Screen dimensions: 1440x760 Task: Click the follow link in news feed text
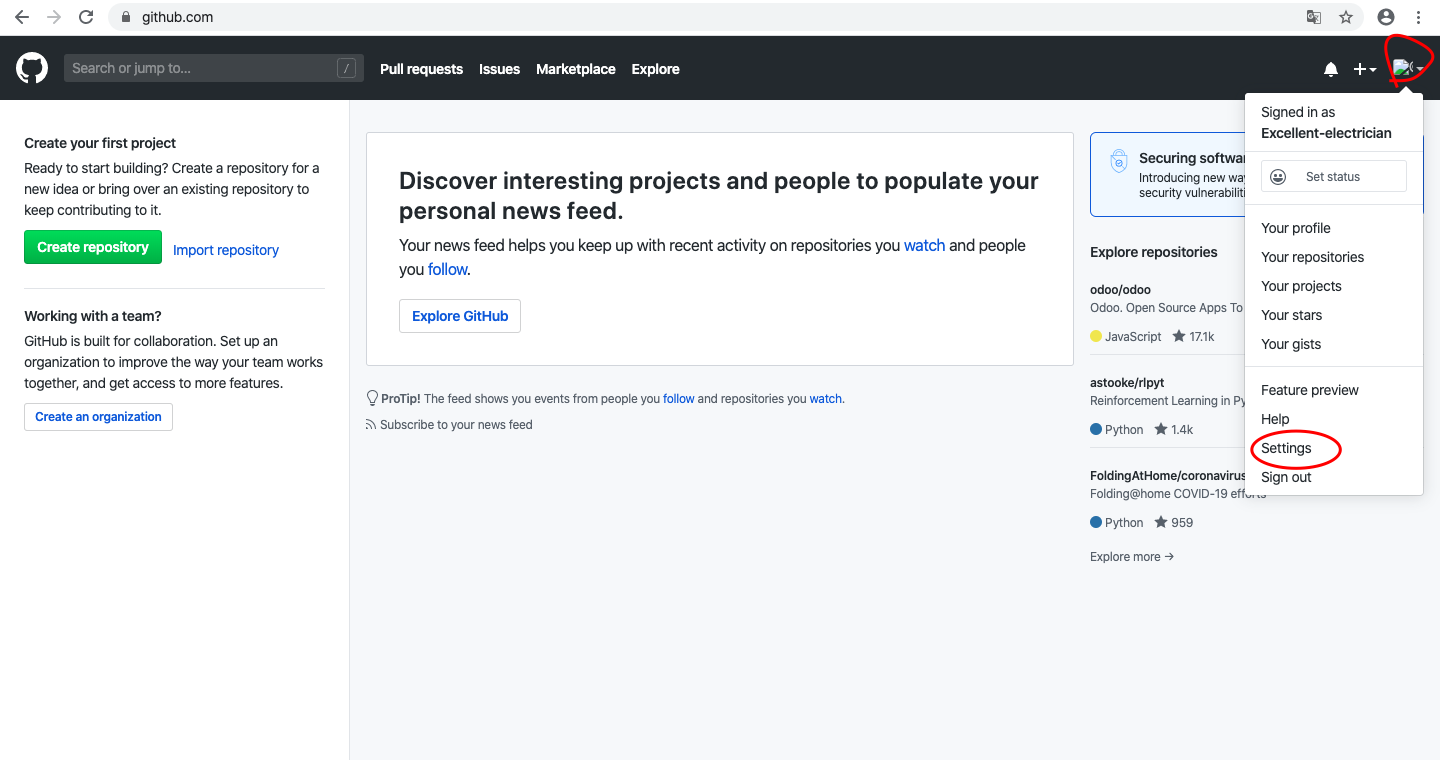[x=447, y=269]
